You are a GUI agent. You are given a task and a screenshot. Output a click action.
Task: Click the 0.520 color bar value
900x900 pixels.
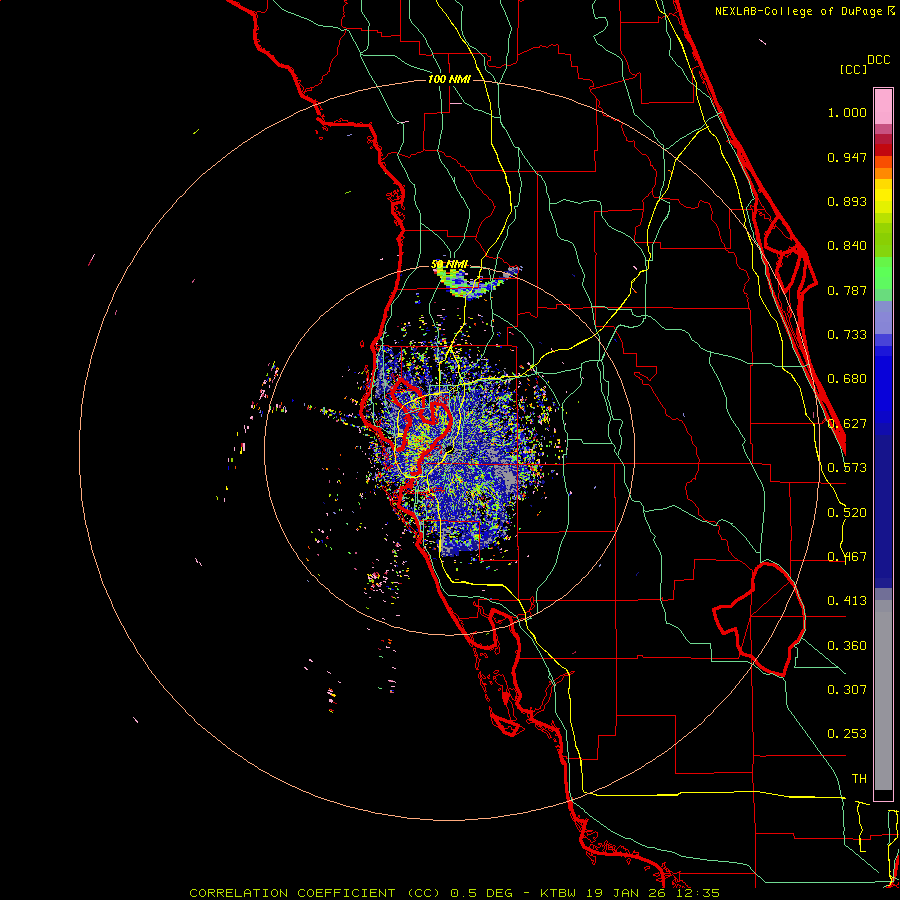point(847,513)
